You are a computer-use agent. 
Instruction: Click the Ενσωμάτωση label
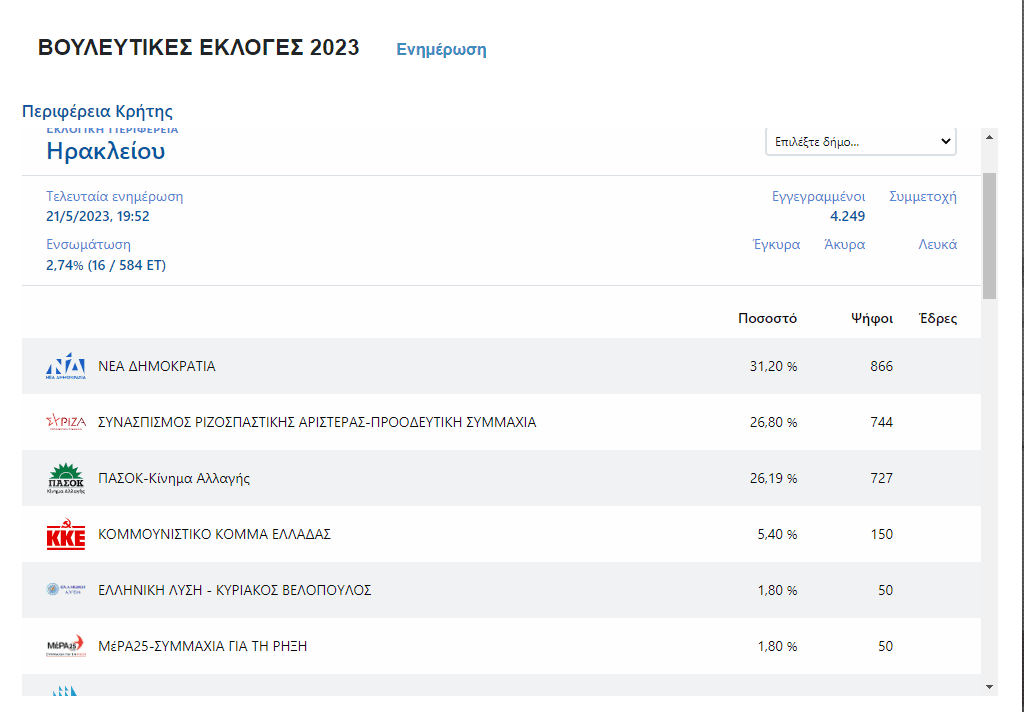[88, 245]
